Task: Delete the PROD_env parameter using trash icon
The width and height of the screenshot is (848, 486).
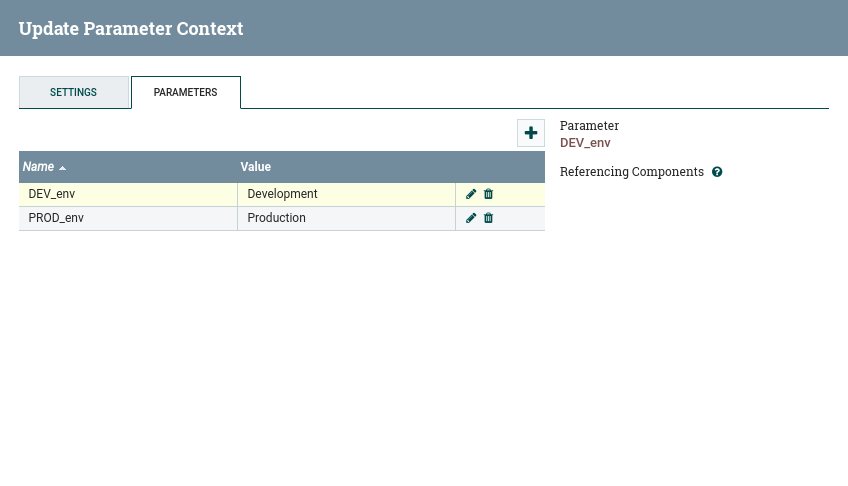Action: point(488,218)
